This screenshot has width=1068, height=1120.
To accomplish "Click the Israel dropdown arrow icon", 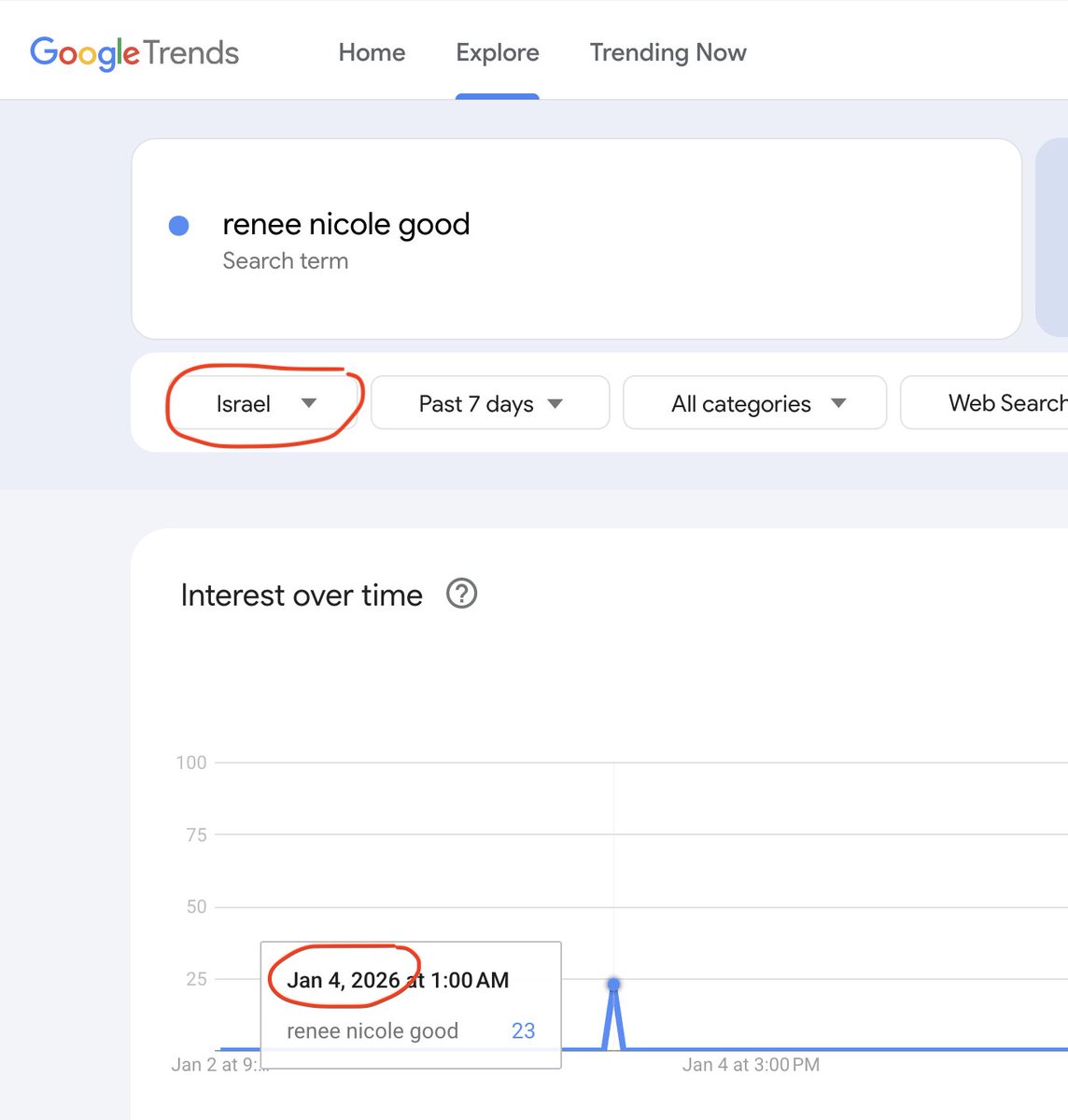I will tap(309, 403).
